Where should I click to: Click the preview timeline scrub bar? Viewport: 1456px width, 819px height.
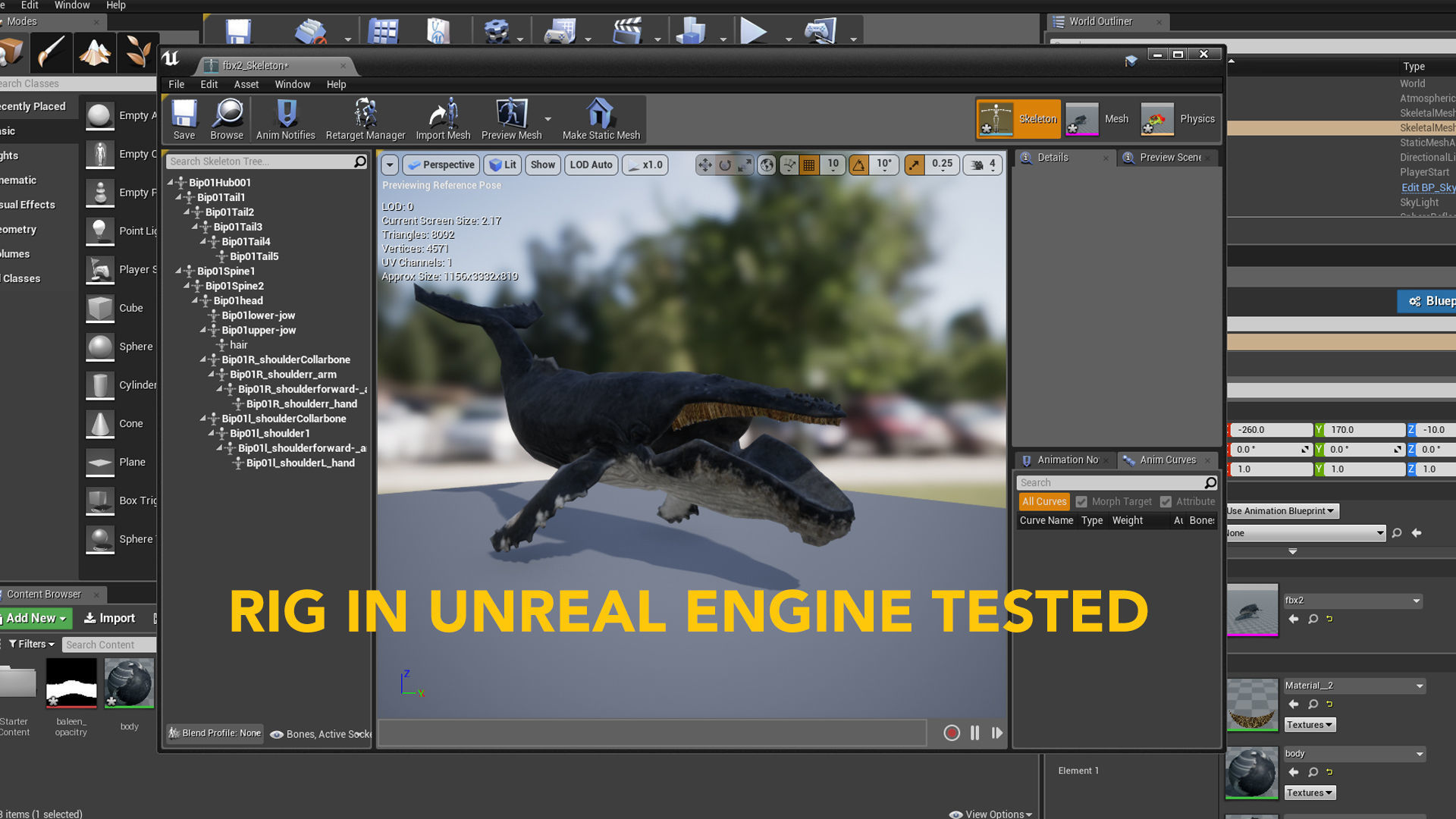tap(652, 733)
